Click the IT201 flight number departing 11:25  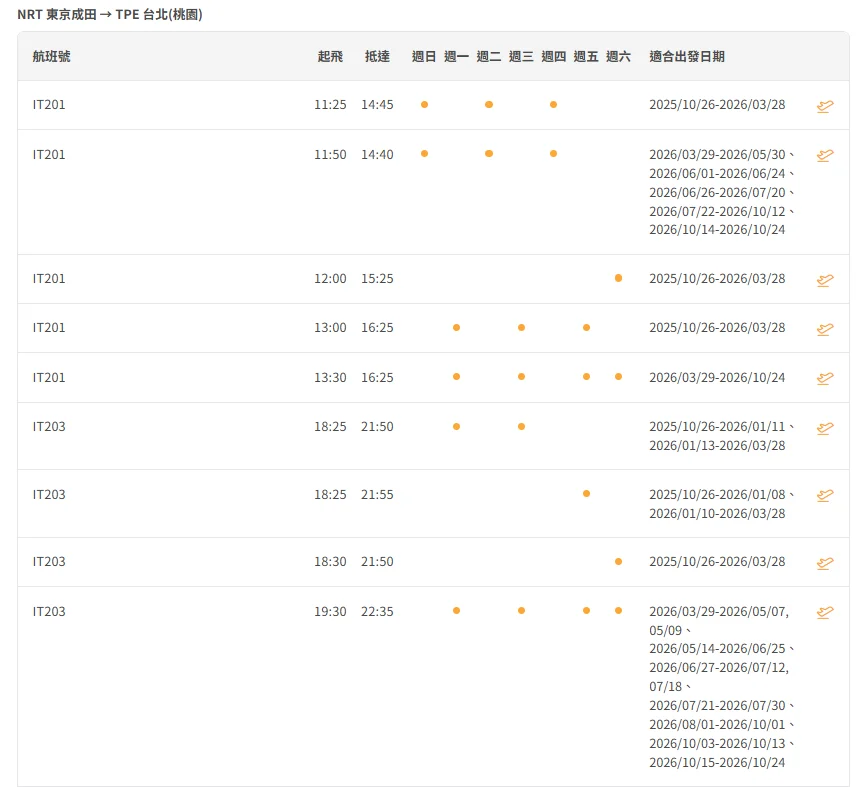pyautogui.click(x=49, y=105)
